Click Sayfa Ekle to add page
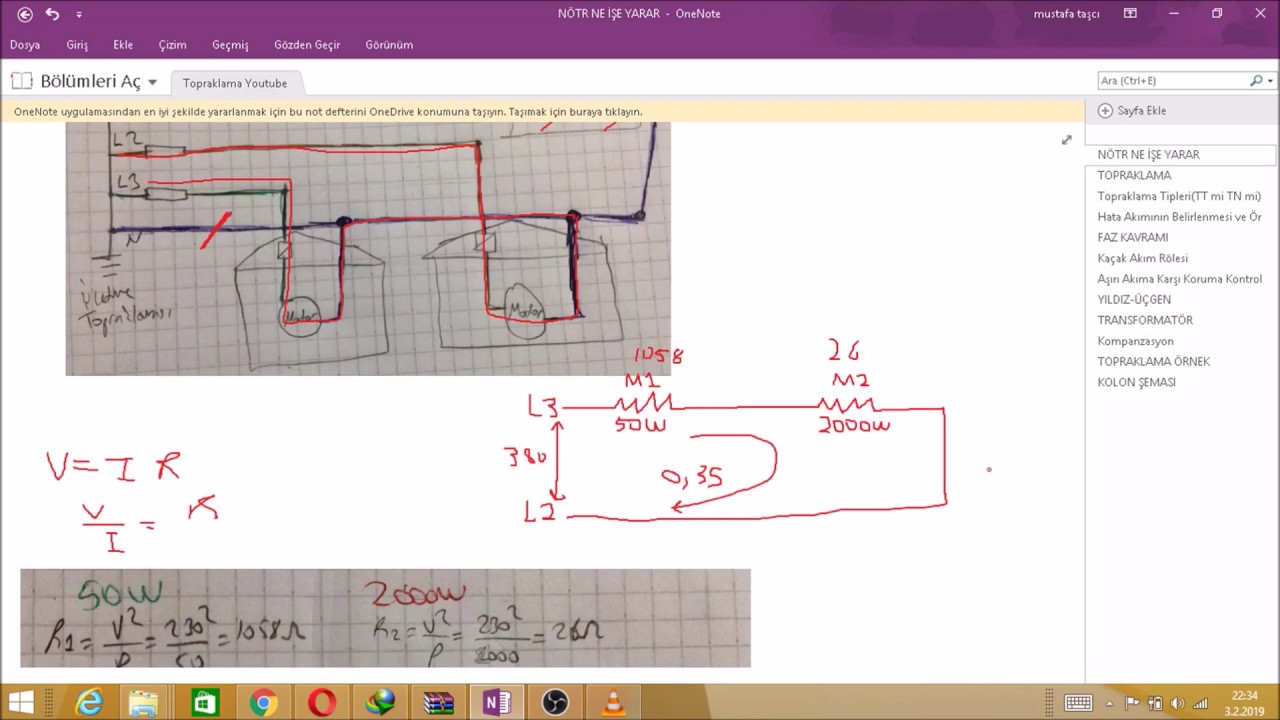This screenshot has height=720, width=1280. (1132, 111)
